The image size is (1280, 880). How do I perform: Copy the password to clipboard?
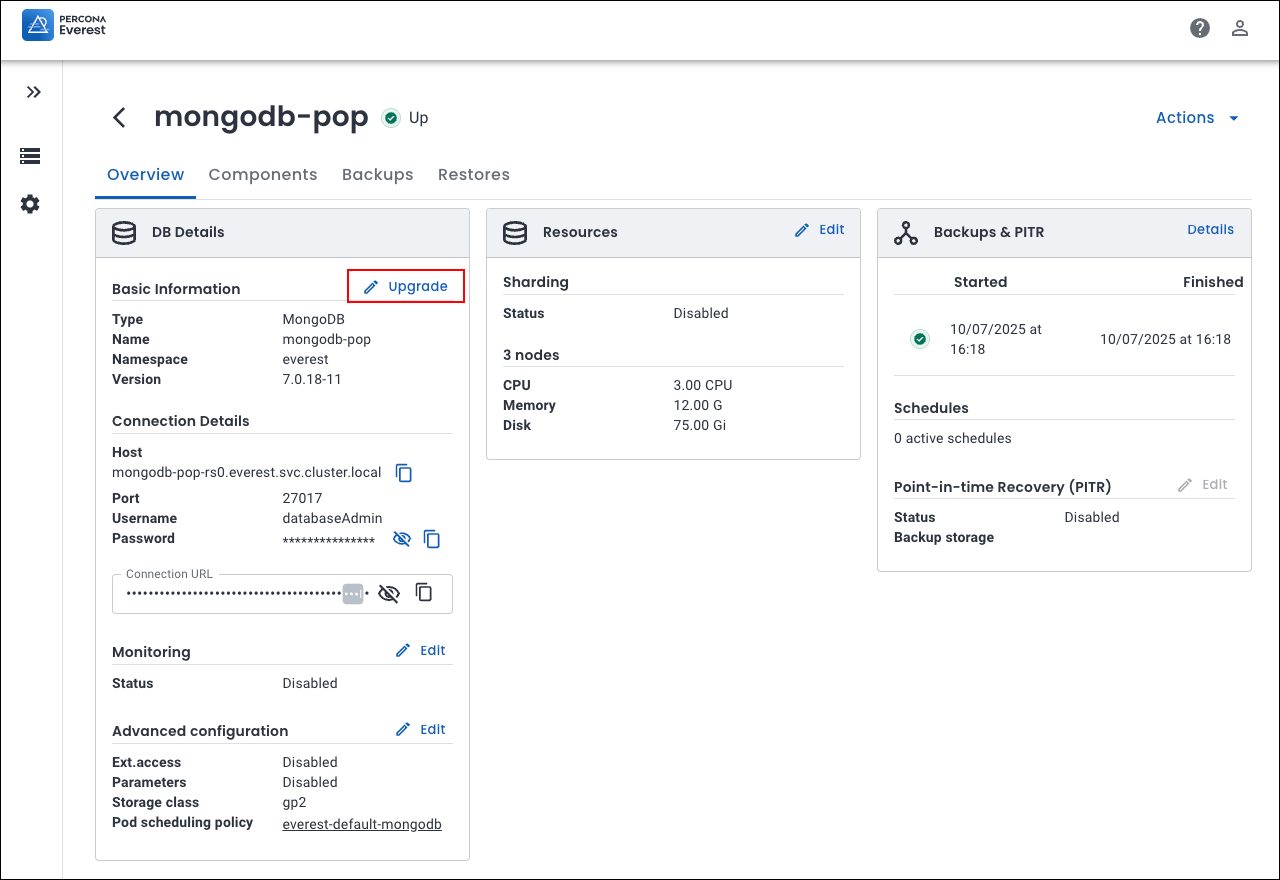point(432,539)
